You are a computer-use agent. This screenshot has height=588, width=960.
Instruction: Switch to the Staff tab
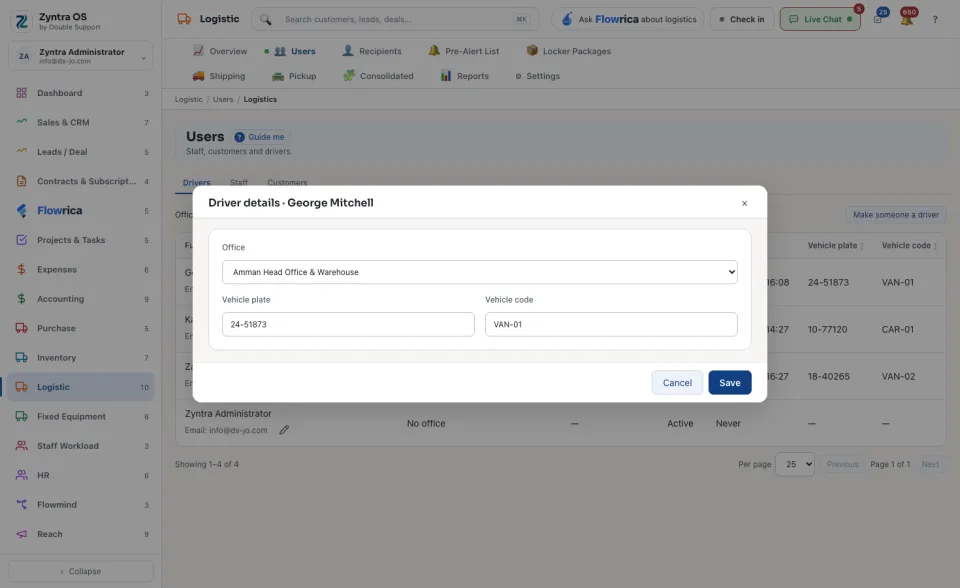coord(239,183)
